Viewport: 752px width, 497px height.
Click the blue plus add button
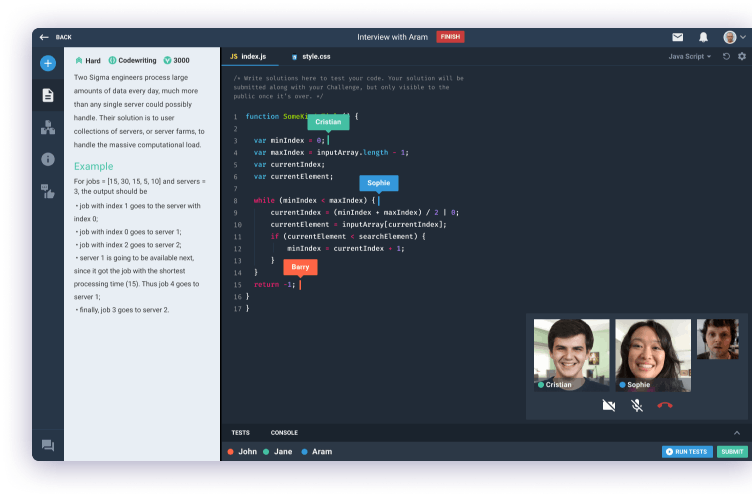point(47,63)
